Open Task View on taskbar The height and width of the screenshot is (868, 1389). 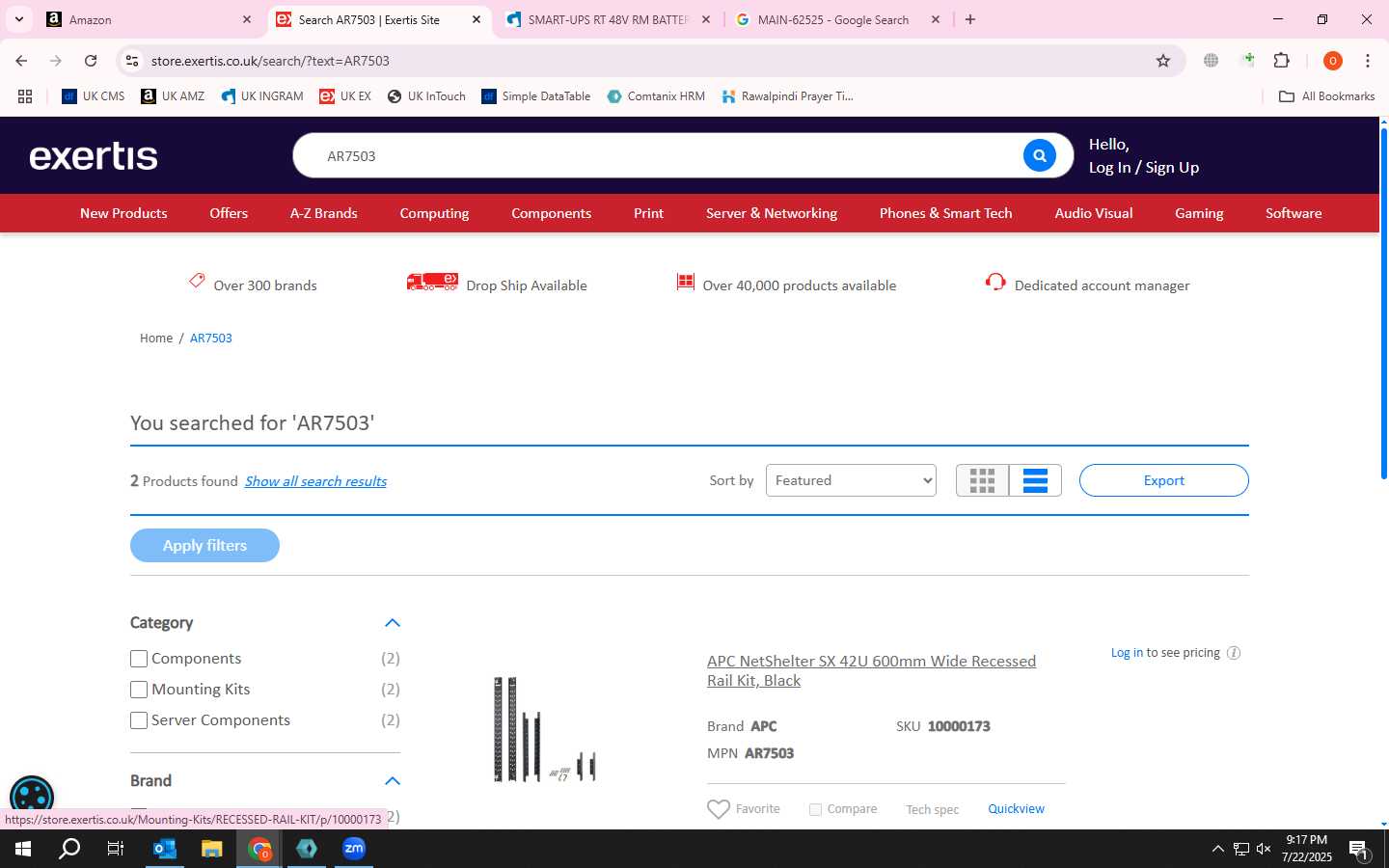click(116, 849)
